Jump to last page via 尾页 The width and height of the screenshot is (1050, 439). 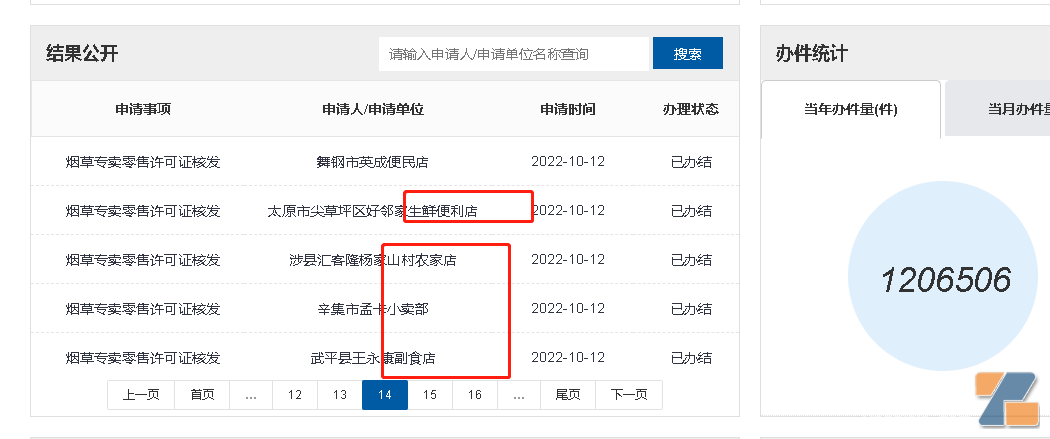point(568,395)
